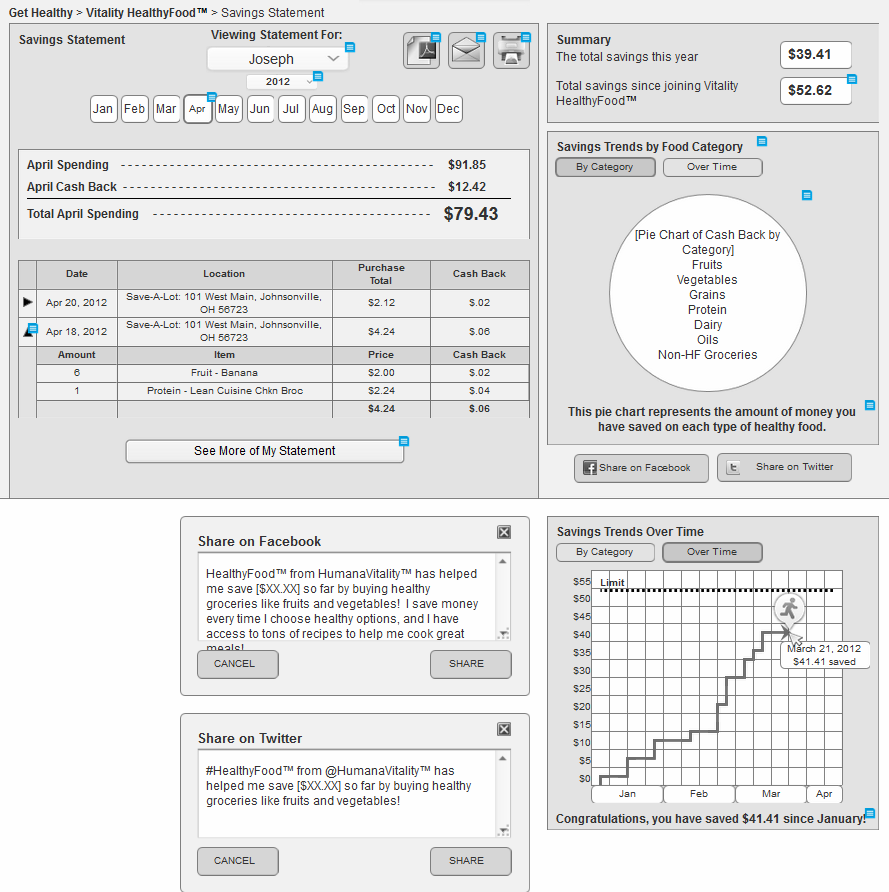Cancel the Share on Twitter dialog
The height and width of the screenshot is (892, 889).
[x=238, y=861]
